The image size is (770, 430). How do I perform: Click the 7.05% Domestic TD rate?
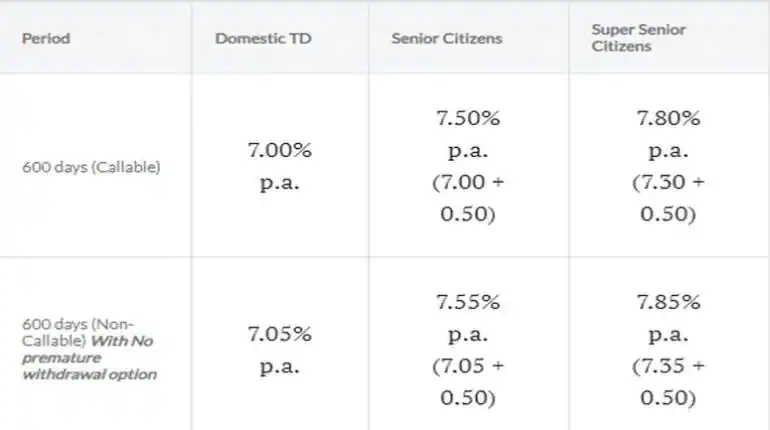pos(280,334)
